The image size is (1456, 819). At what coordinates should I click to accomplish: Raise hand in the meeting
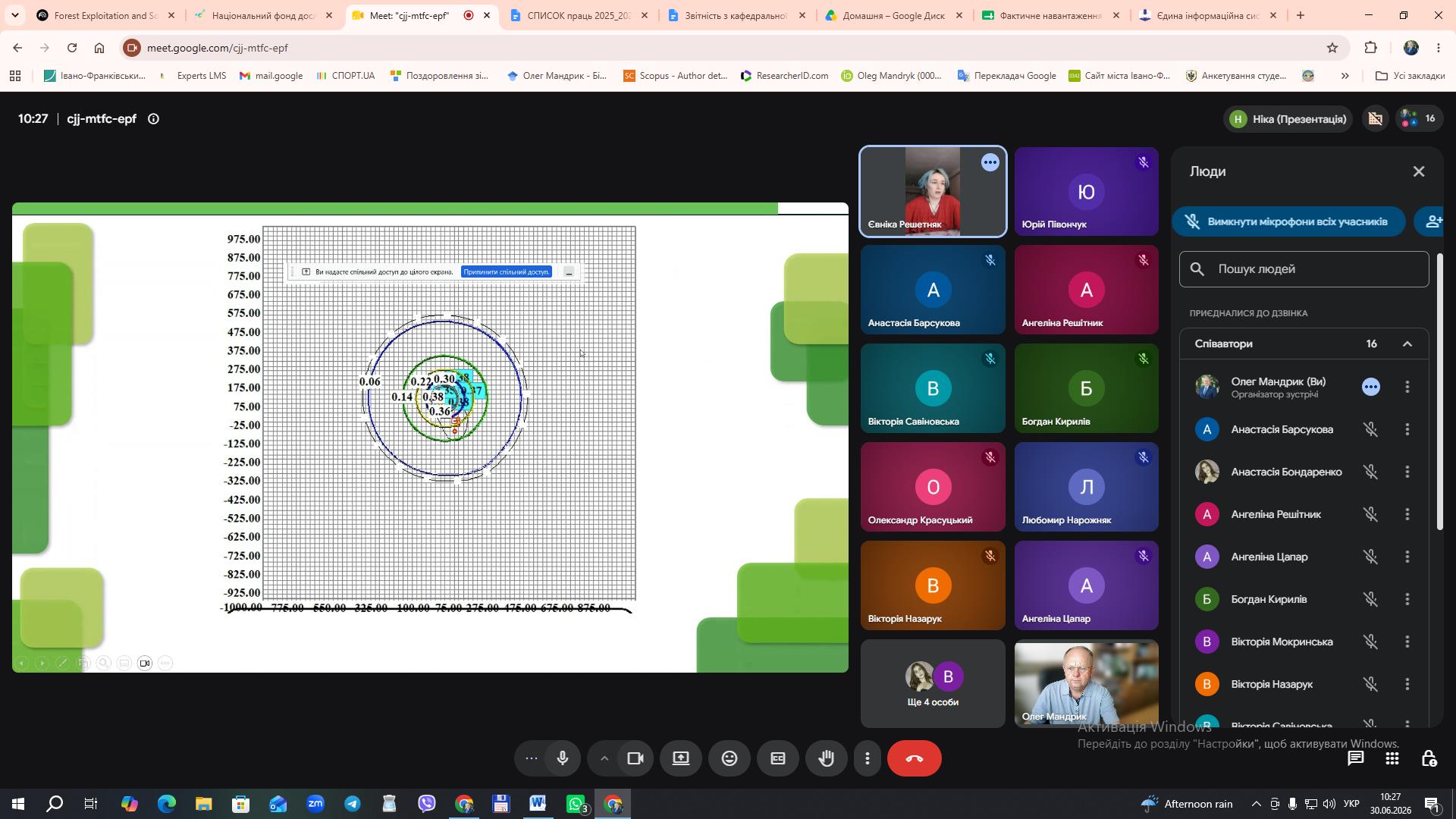[x=827, y=758]
